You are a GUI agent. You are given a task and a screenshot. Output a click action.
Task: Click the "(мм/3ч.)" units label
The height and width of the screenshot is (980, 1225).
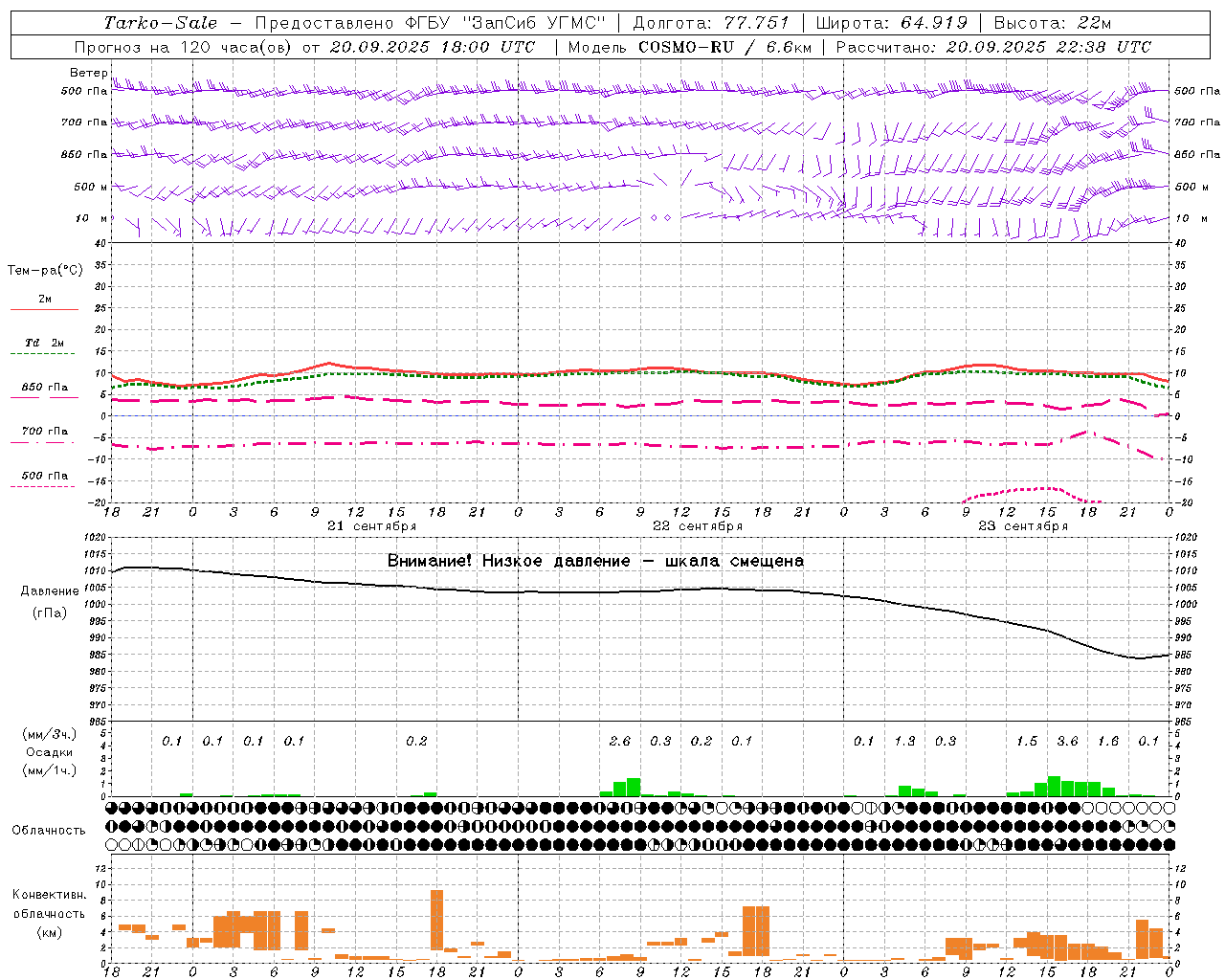coord(50,735)
